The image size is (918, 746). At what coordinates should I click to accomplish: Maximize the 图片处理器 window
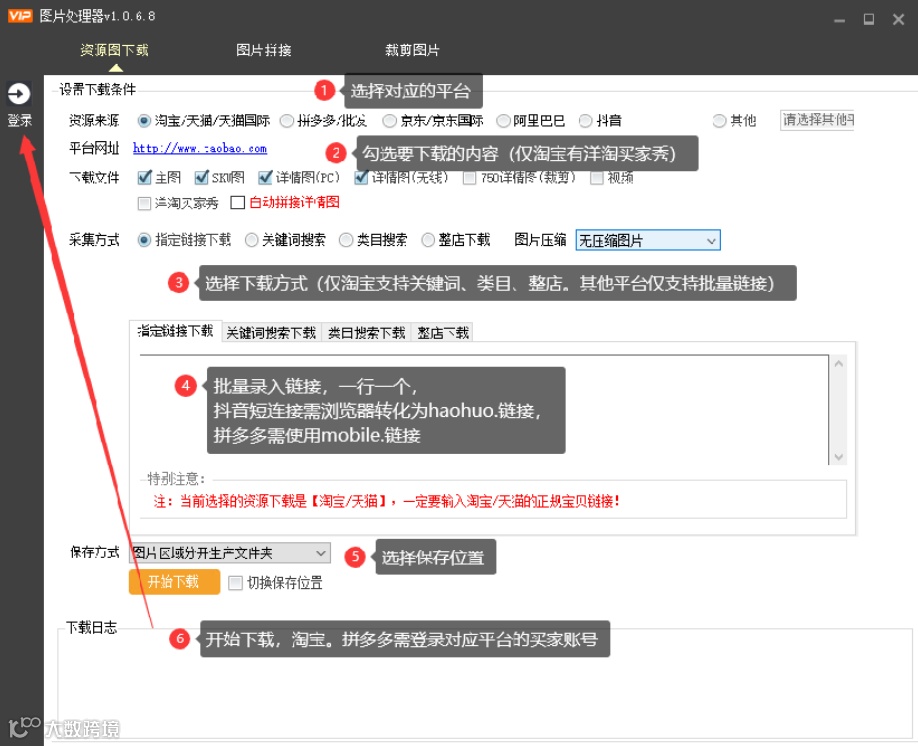[869, 19]
